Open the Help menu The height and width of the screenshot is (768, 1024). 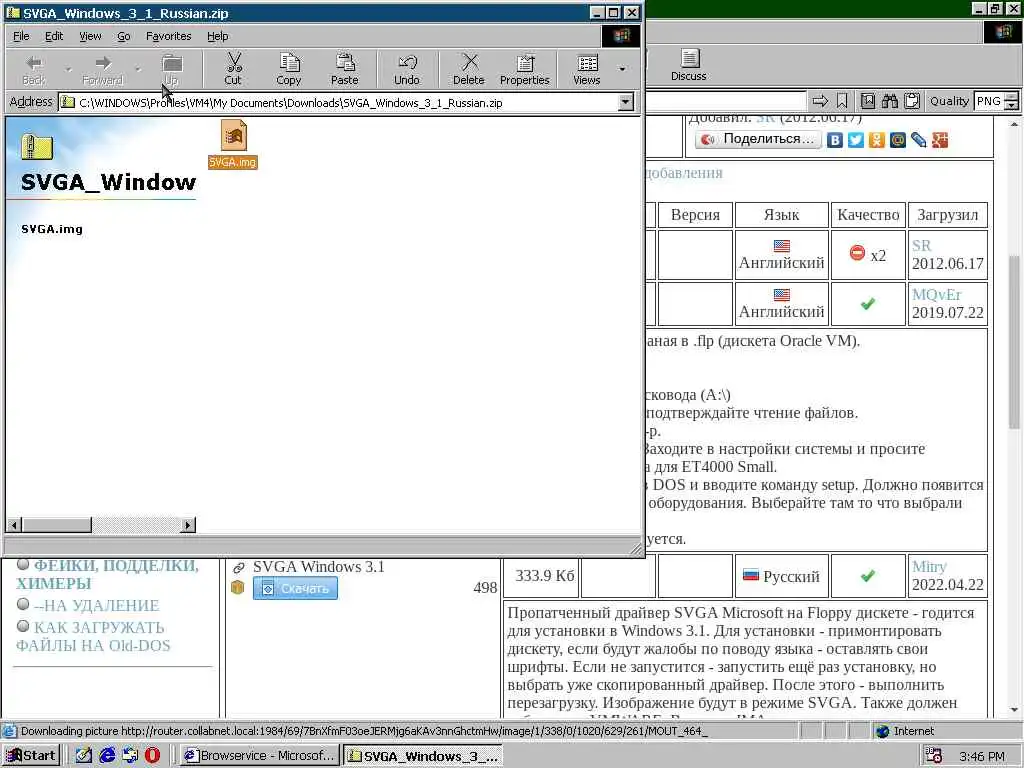tap(217, 37)
